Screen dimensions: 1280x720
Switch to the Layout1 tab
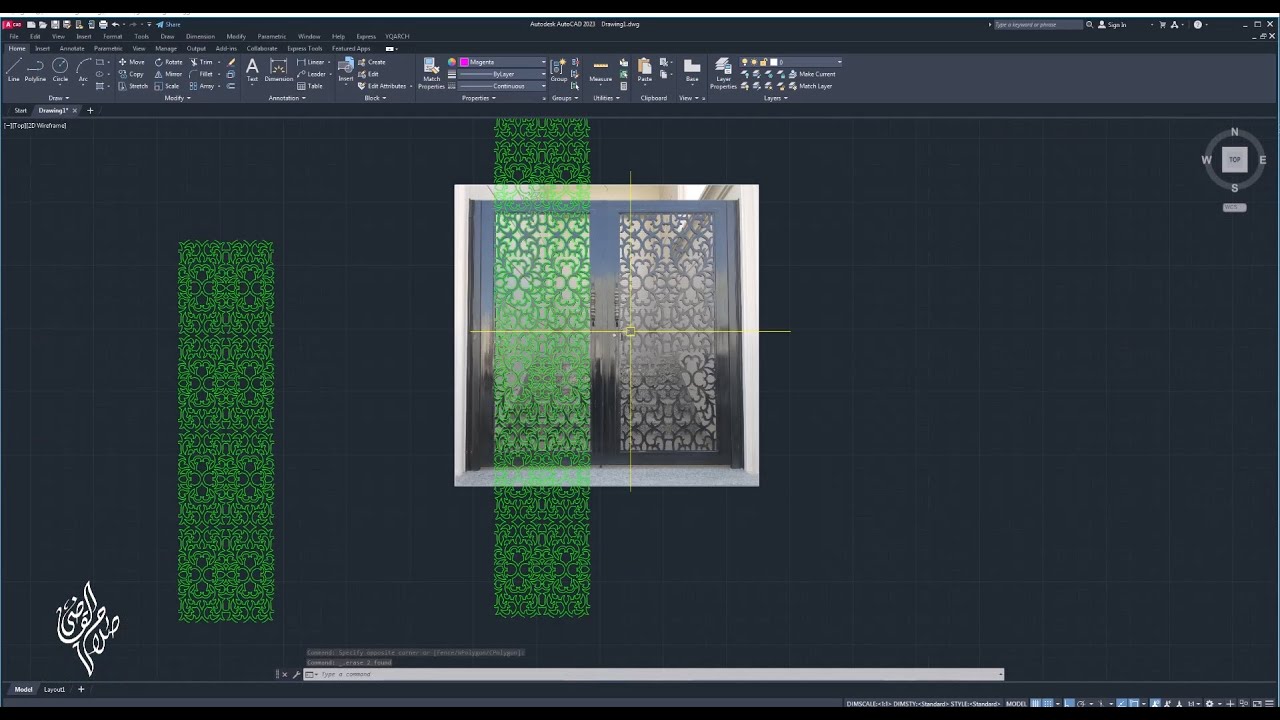coord(54,689)
